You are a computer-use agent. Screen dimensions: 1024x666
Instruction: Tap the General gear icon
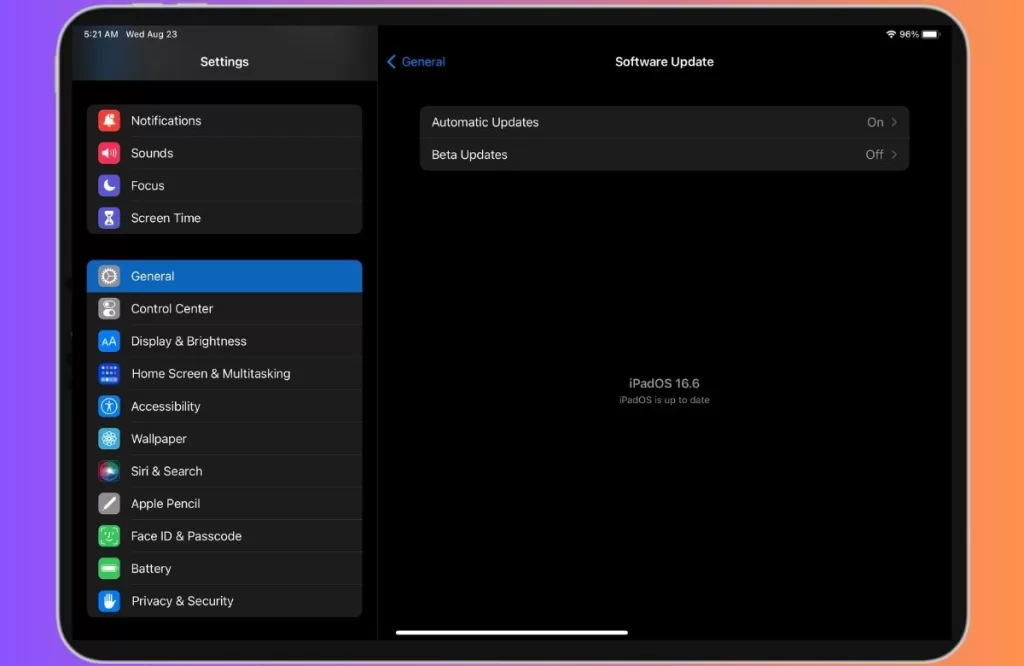pos(109,276)
